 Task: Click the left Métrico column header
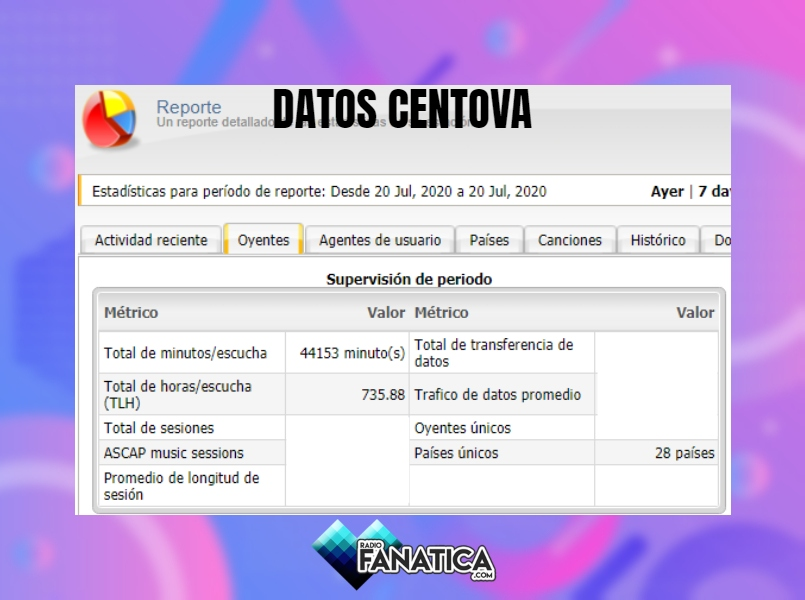click(131, 312)
